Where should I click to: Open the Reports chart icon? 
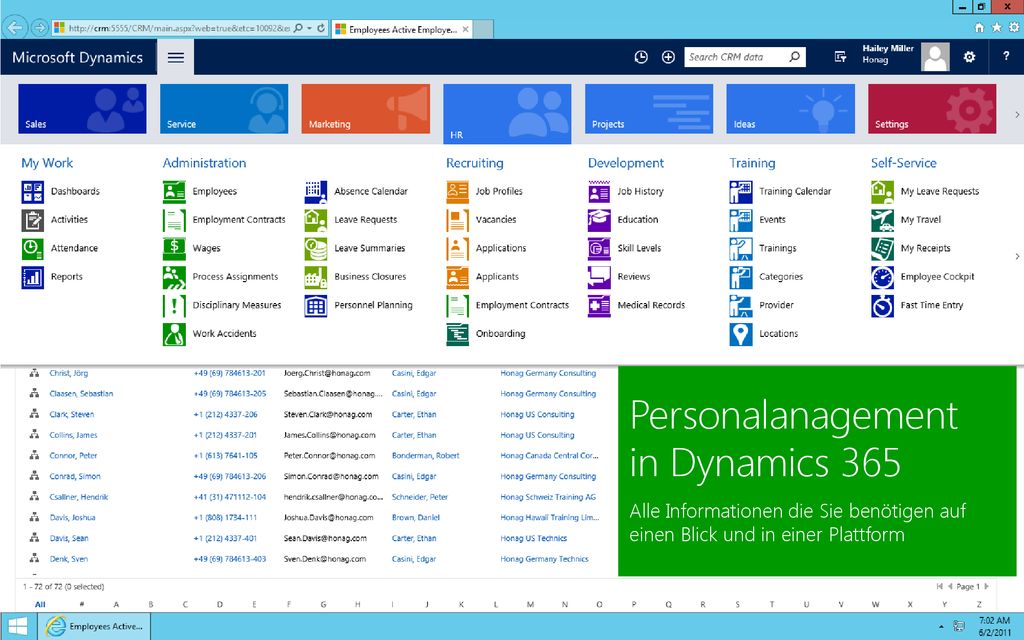33,277
